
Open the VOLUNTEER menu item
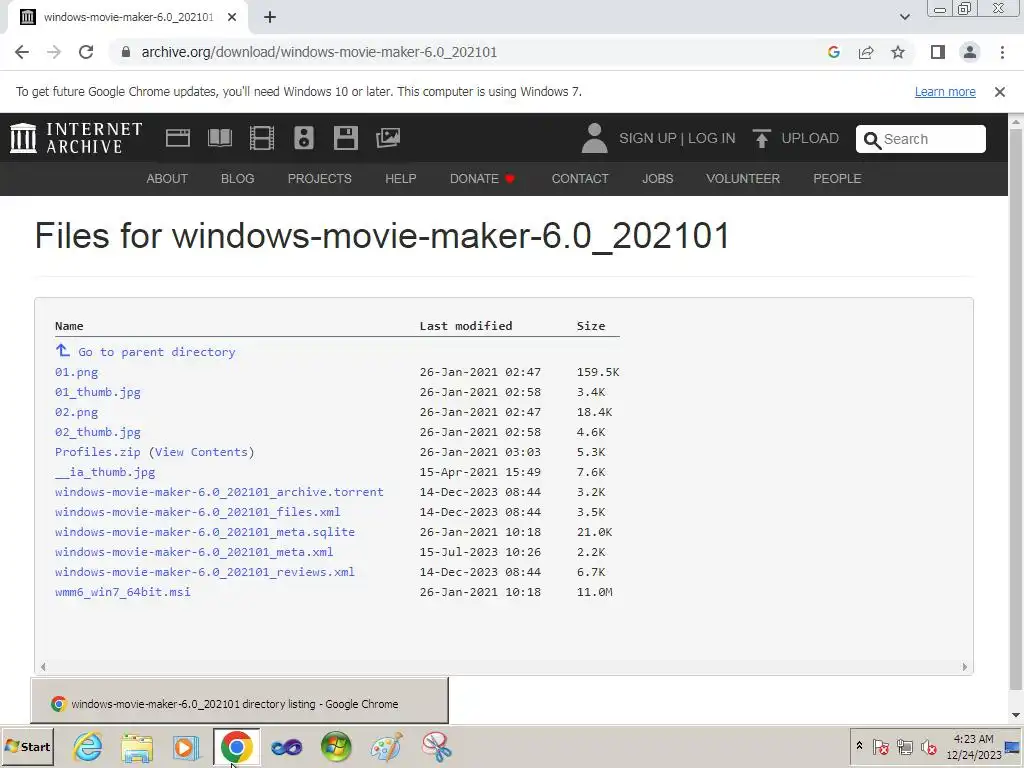743,178
